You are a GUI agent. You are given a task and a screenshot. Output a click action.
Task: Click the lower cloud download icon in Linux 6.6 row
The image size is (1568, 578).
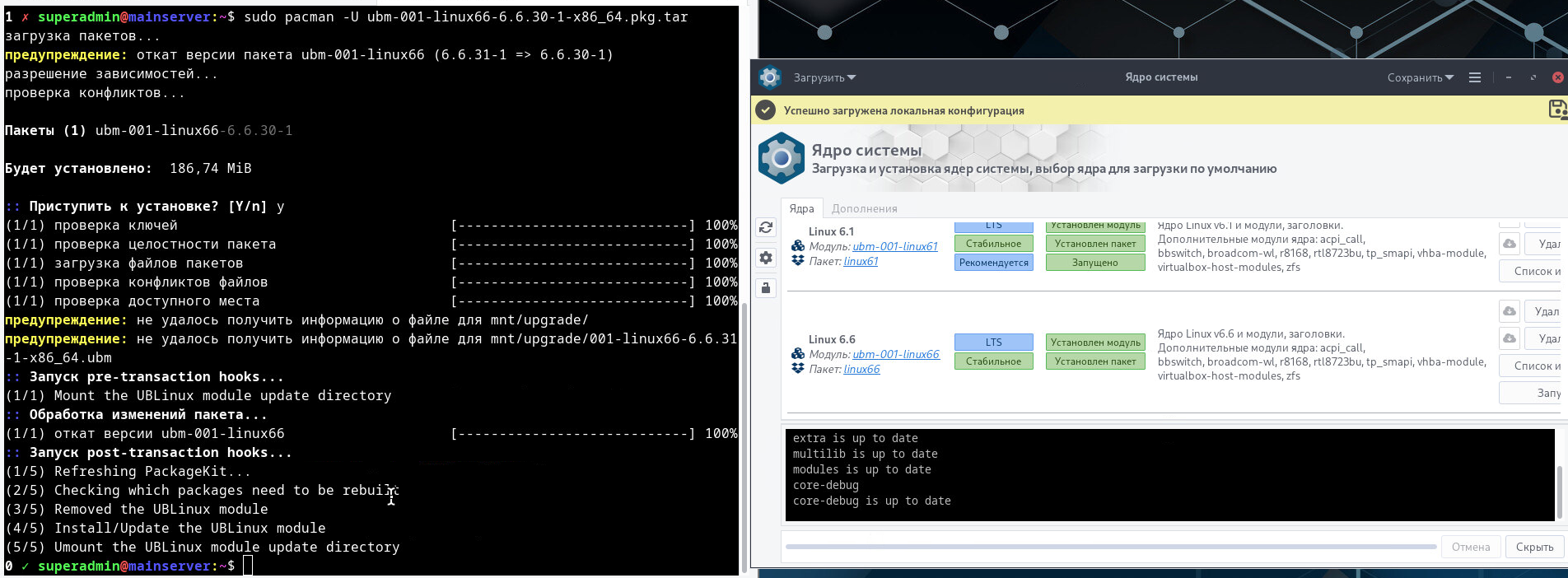point(1510,338)
